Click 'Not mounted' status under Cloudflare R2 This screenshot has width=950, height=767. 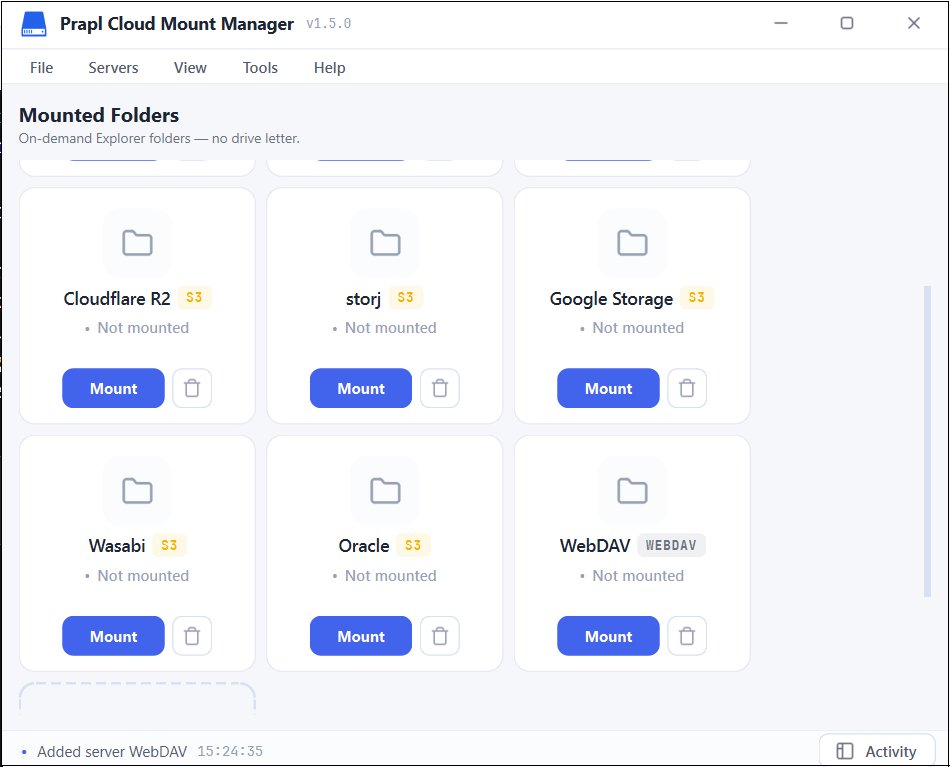point(143,328)
